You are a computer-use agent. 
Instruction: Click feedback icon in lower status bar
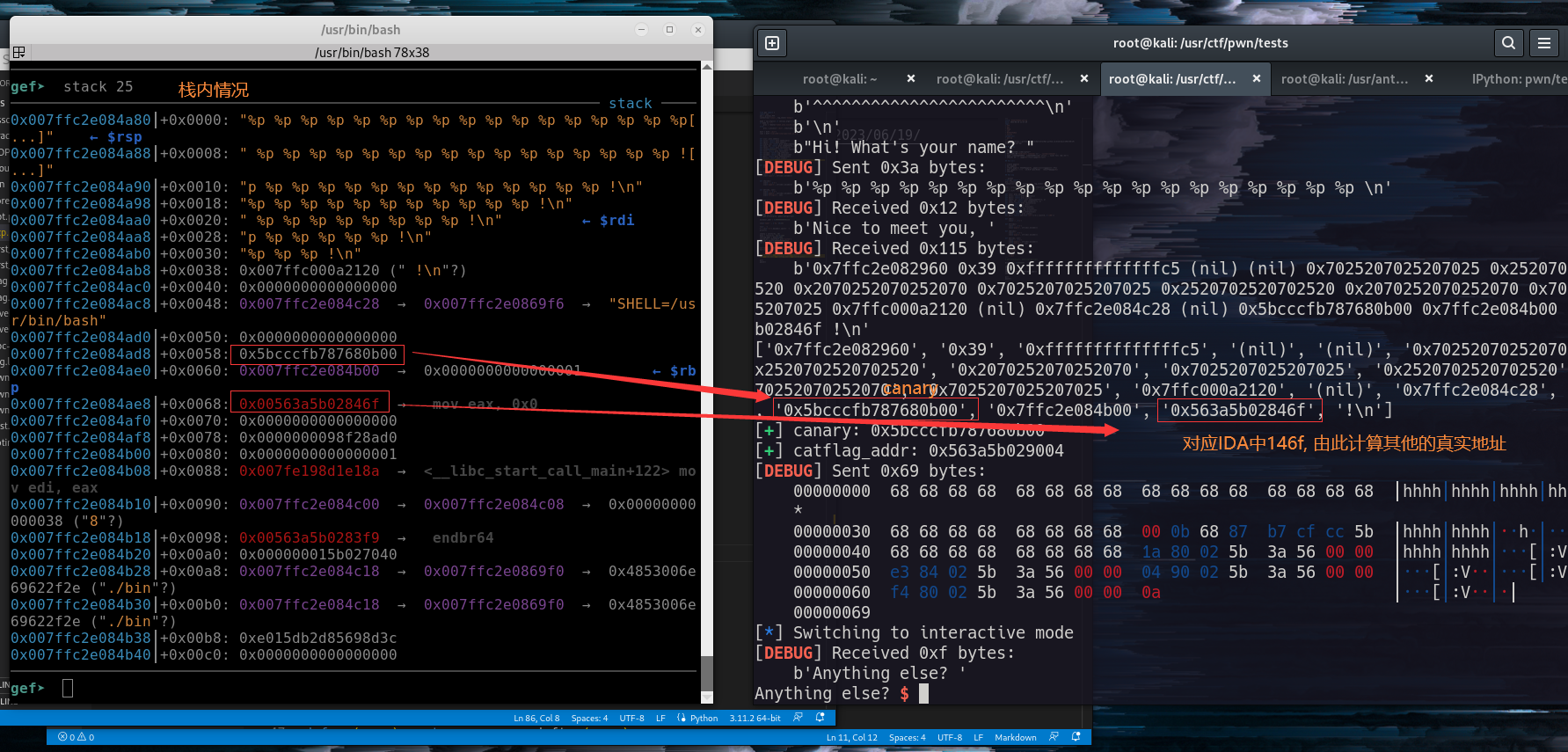pyautogui.click(x=1054, y=737)
